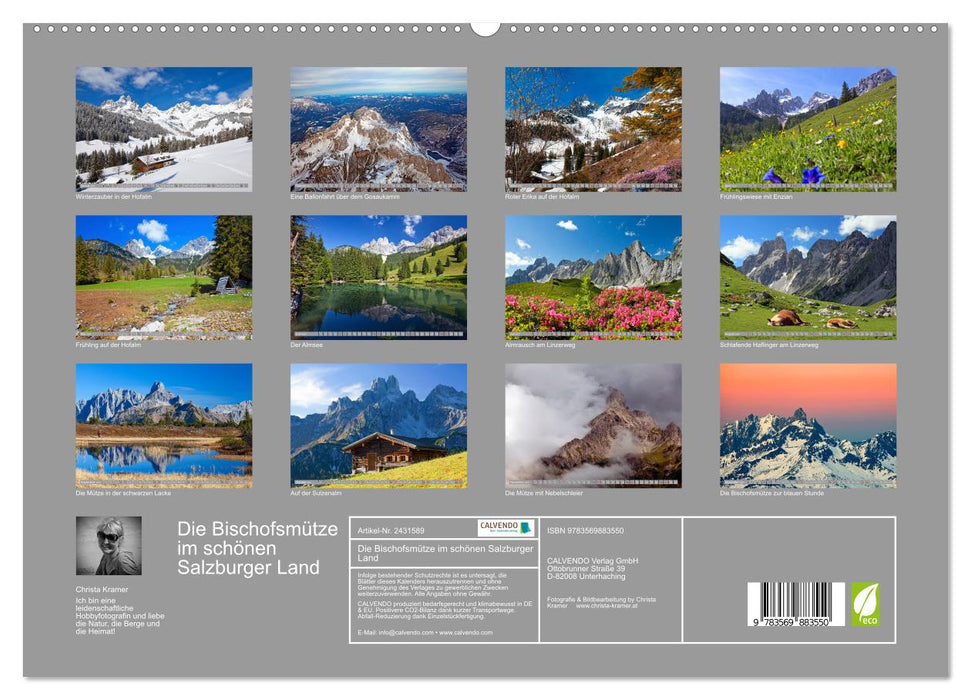
Task: Click caption 'Roter Erika auf der Hofalm'
Action: (542, 196)
